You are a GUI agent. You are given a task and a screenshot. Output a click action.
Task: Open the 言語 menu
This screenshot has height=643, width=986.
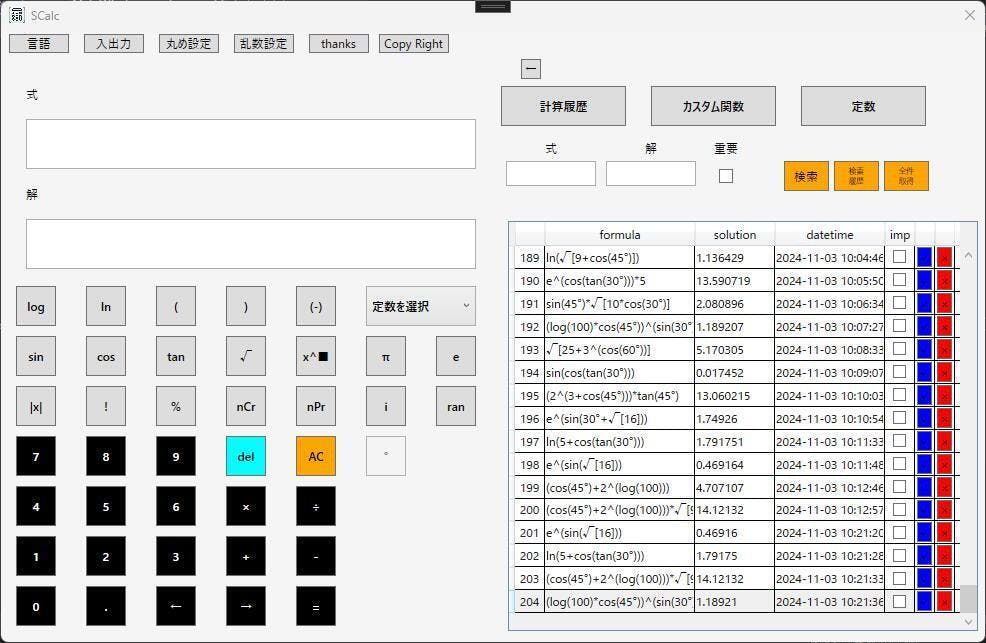pyautogui.click(x=39, y=44)
